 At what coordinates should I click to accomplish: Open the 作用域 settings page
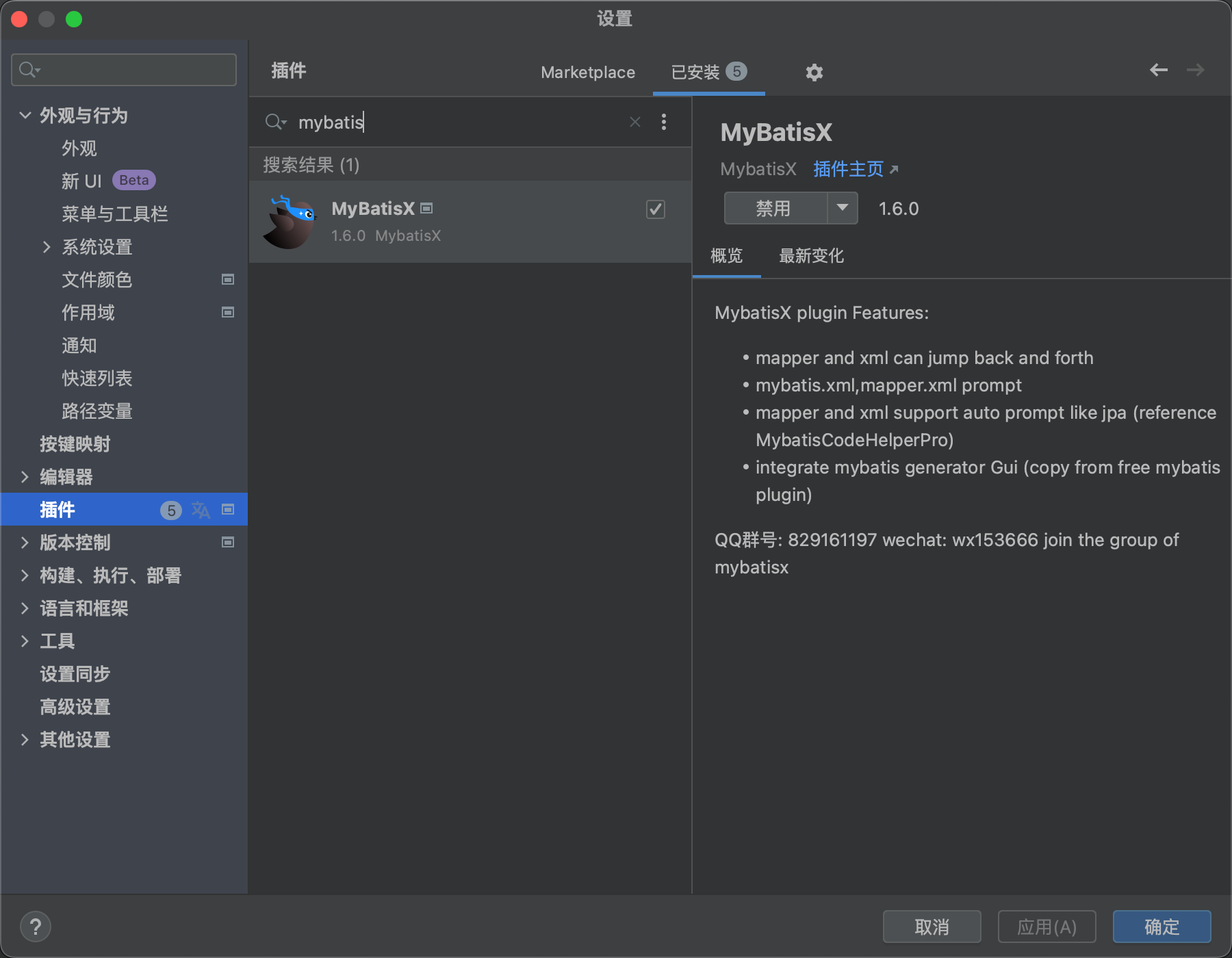88,312
